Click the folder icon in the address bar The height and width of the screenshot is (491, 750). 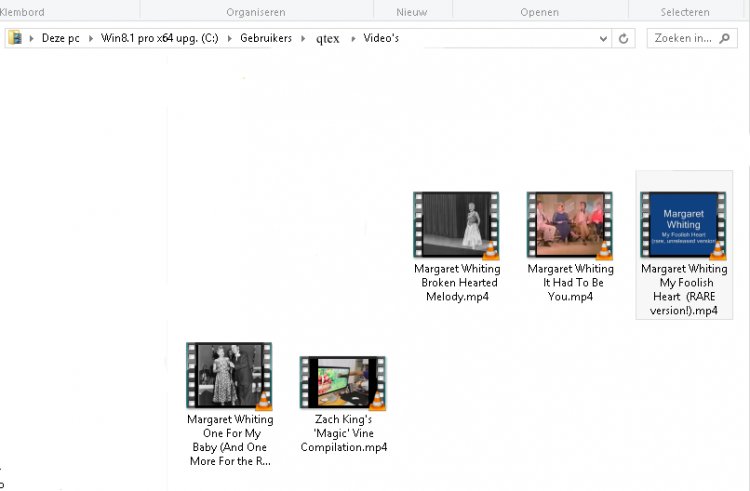tap(15, 38)
